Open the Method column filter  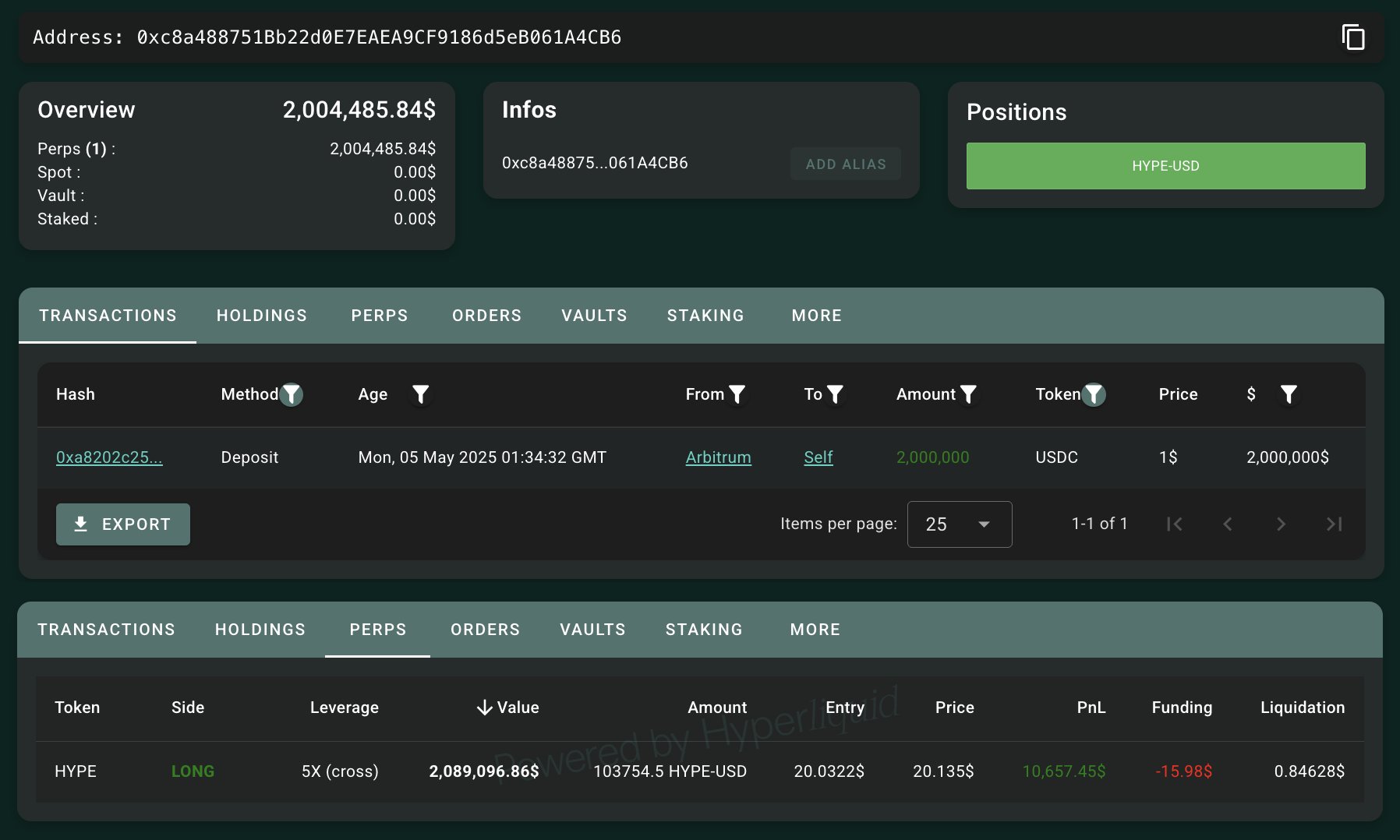[x=292, y=394]
